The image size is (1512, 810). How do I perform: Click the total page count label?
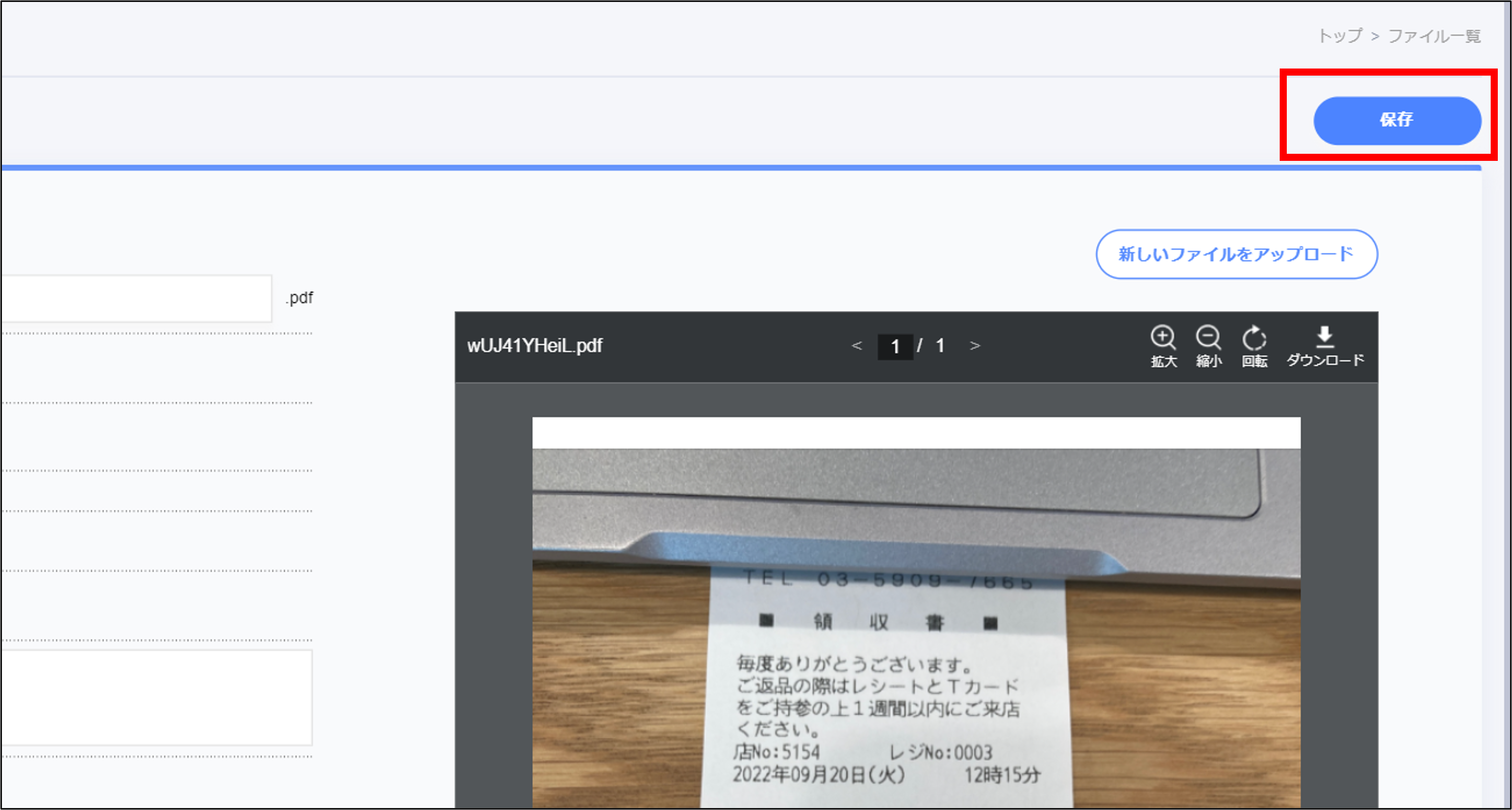point(940,346)
